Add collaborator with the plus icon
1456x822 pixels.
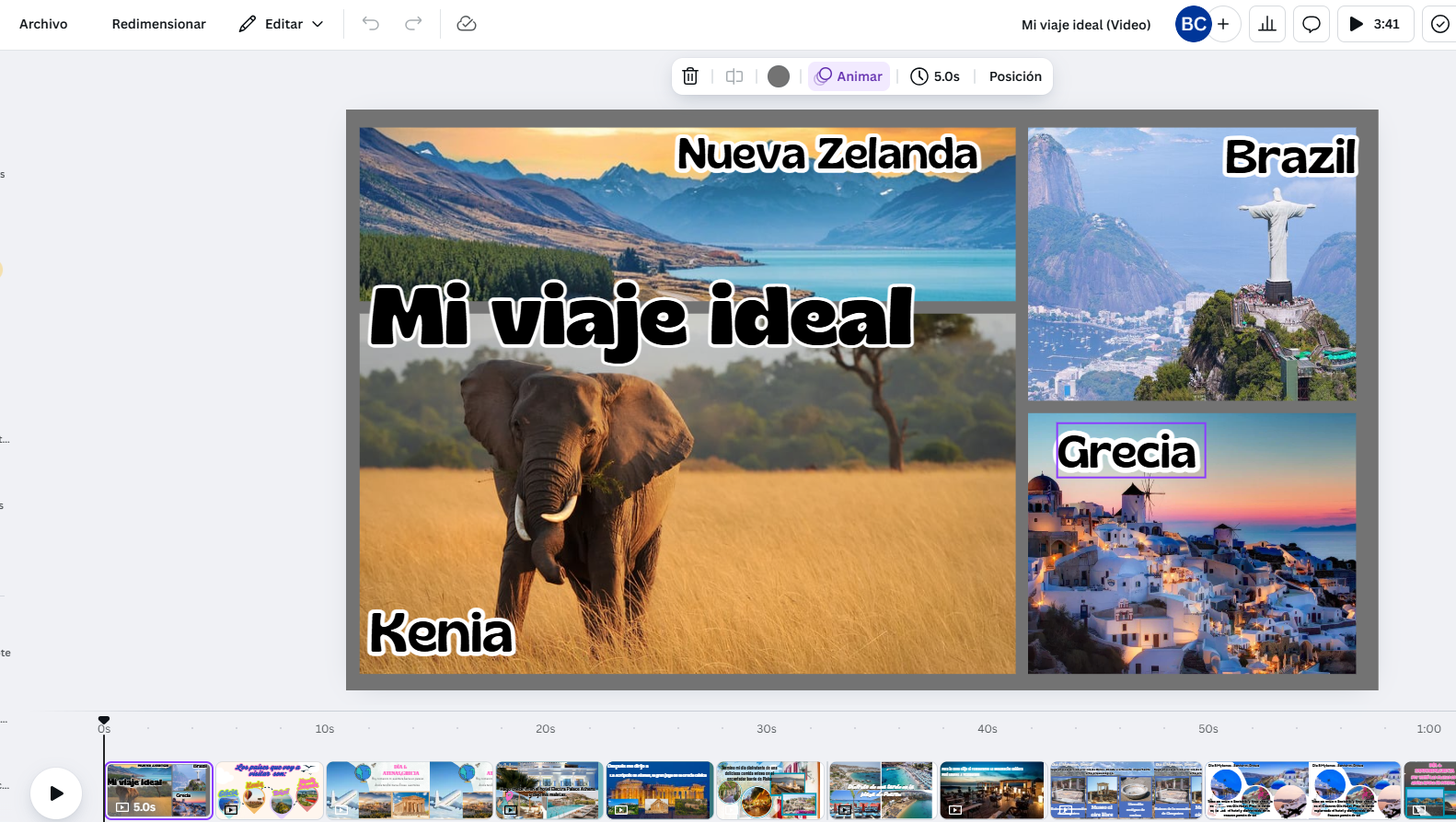coord(1223,24)
